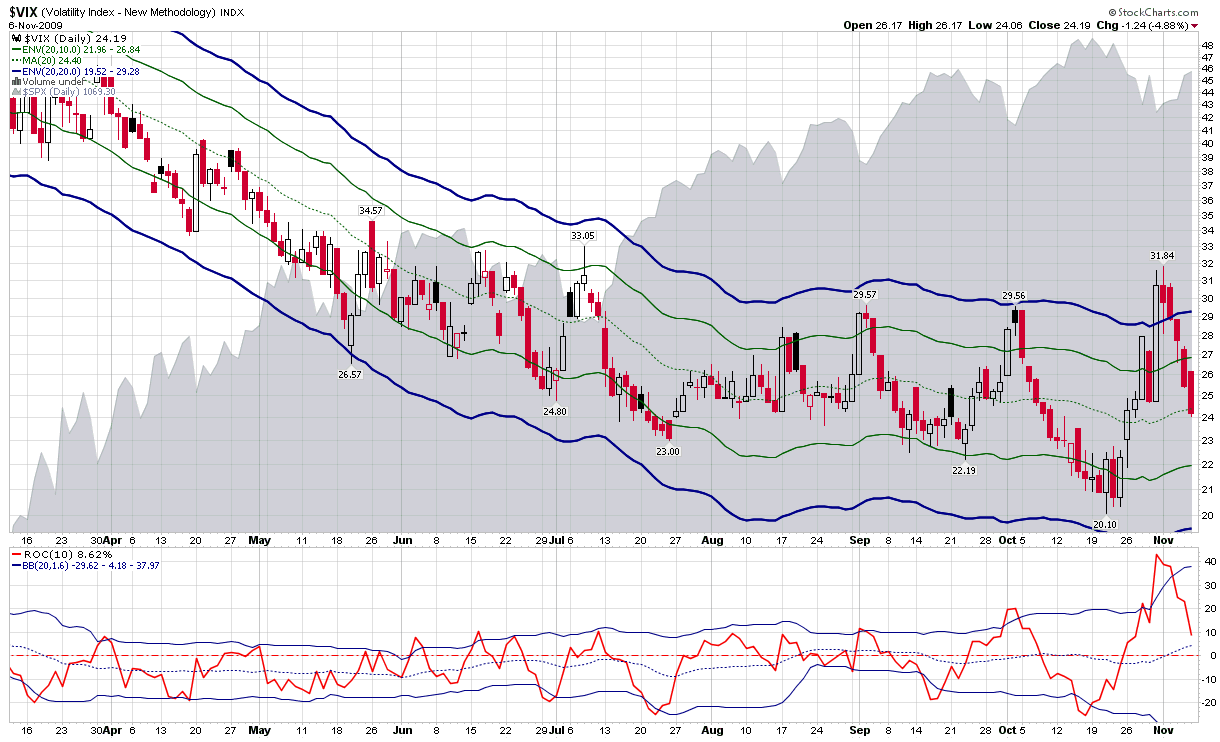Click the 23.00 low annotation
Viewport: 1220px width, 742px height.
pos(667,452)
